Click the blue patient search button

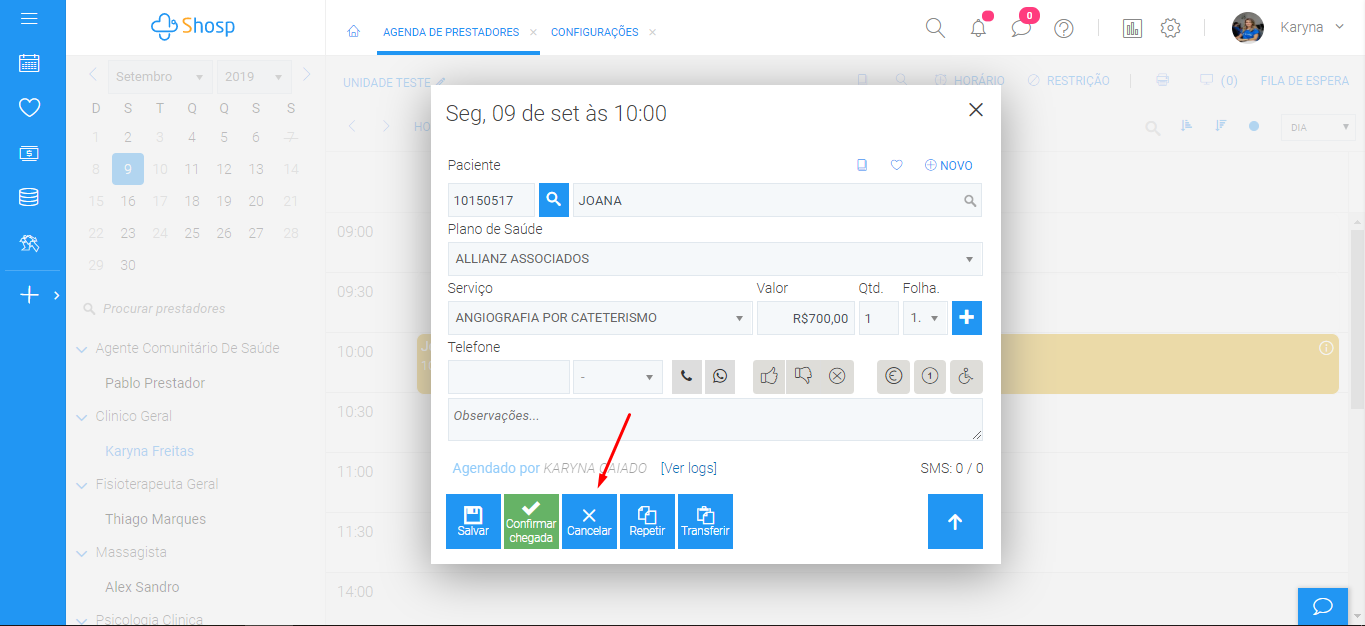(554, 200)
